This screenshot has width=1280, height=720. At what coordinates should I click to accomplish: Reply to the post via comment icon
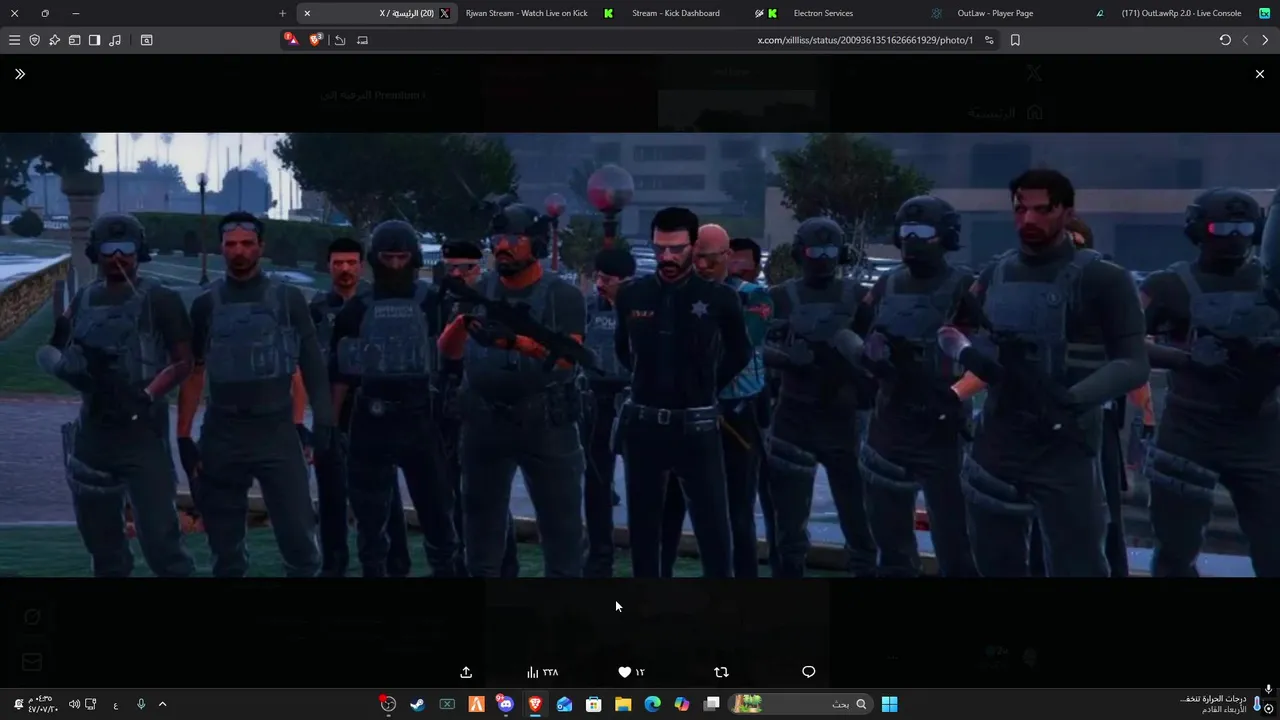pos(809,672)
